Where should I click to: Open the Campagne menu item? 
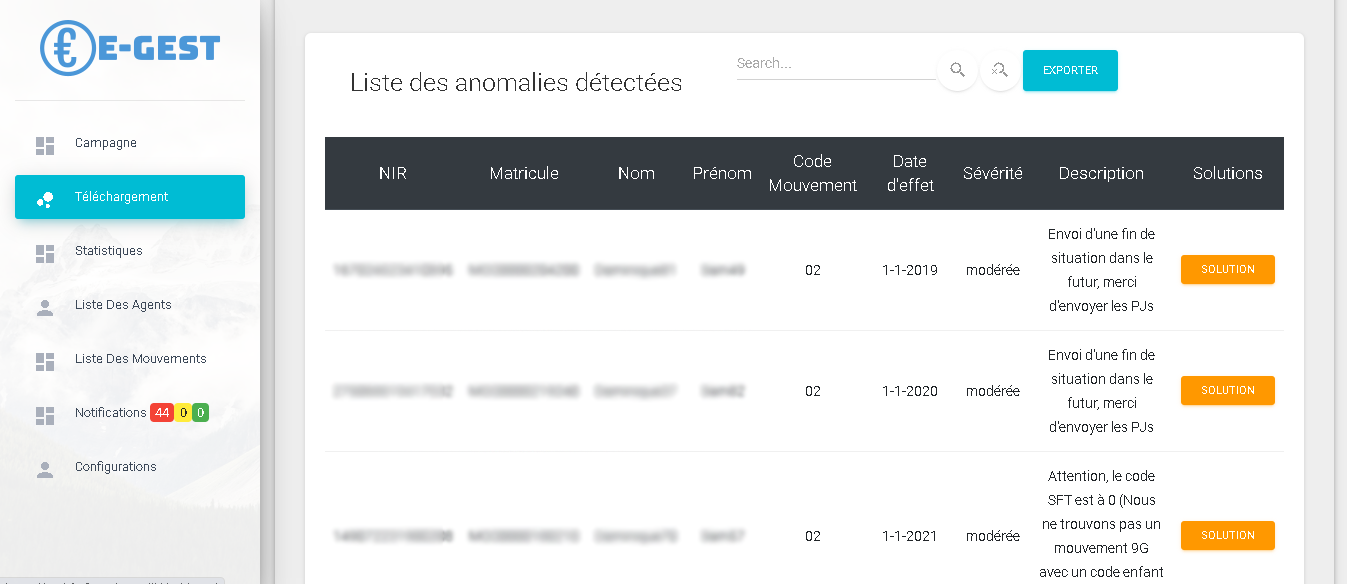[106, 143]
